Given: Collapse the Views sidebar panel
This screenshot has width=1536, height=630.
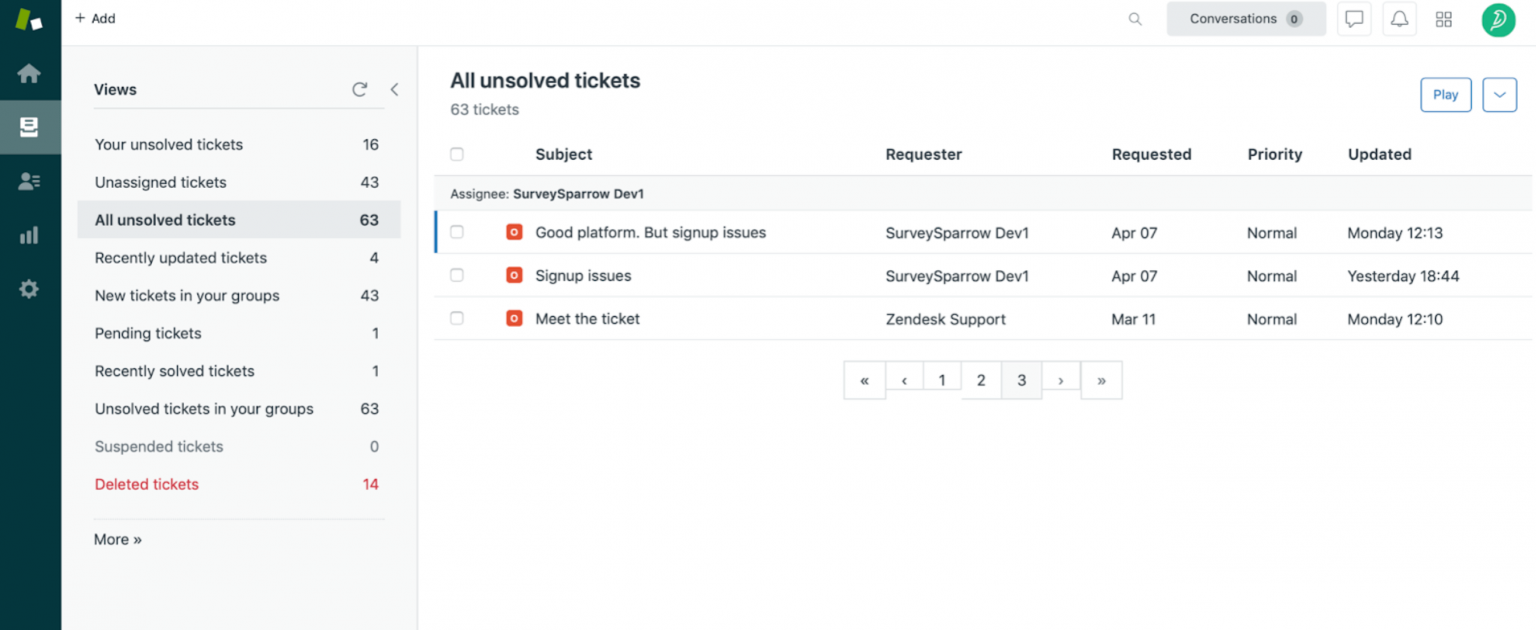Looking at the screenshot, I should [x=394, y=88].
